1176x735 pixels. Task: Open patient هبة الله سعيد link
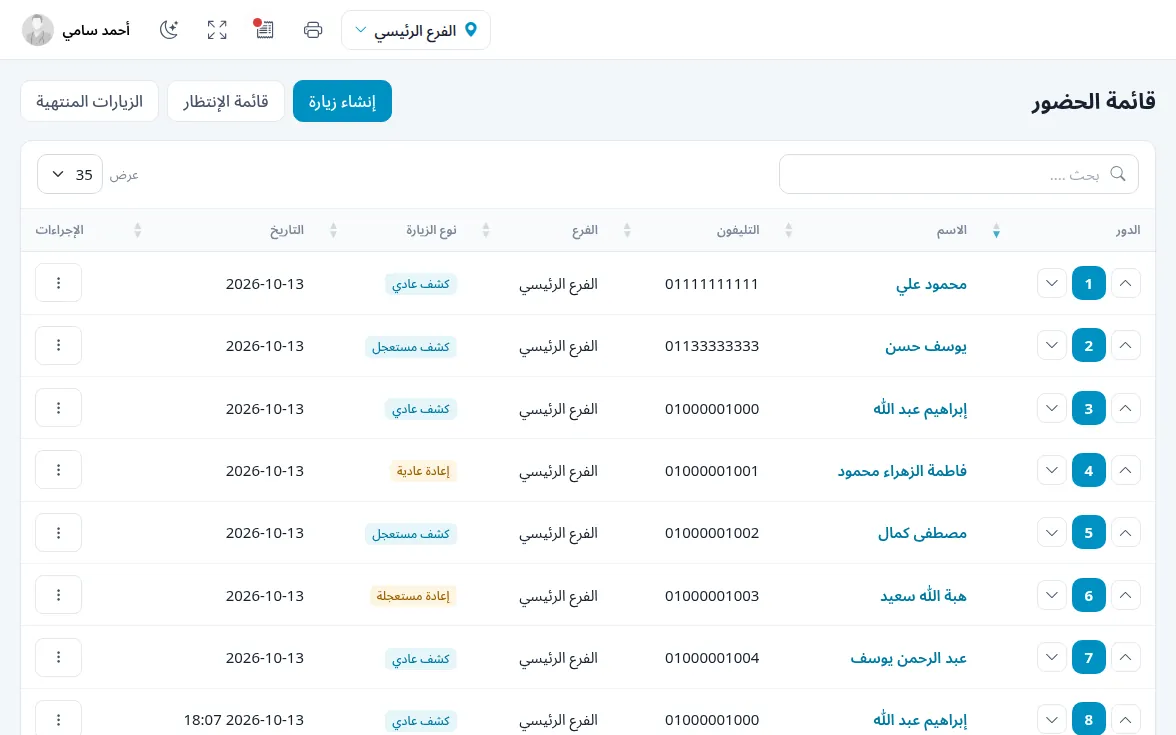pyautogui.click(x=923, y=596)
